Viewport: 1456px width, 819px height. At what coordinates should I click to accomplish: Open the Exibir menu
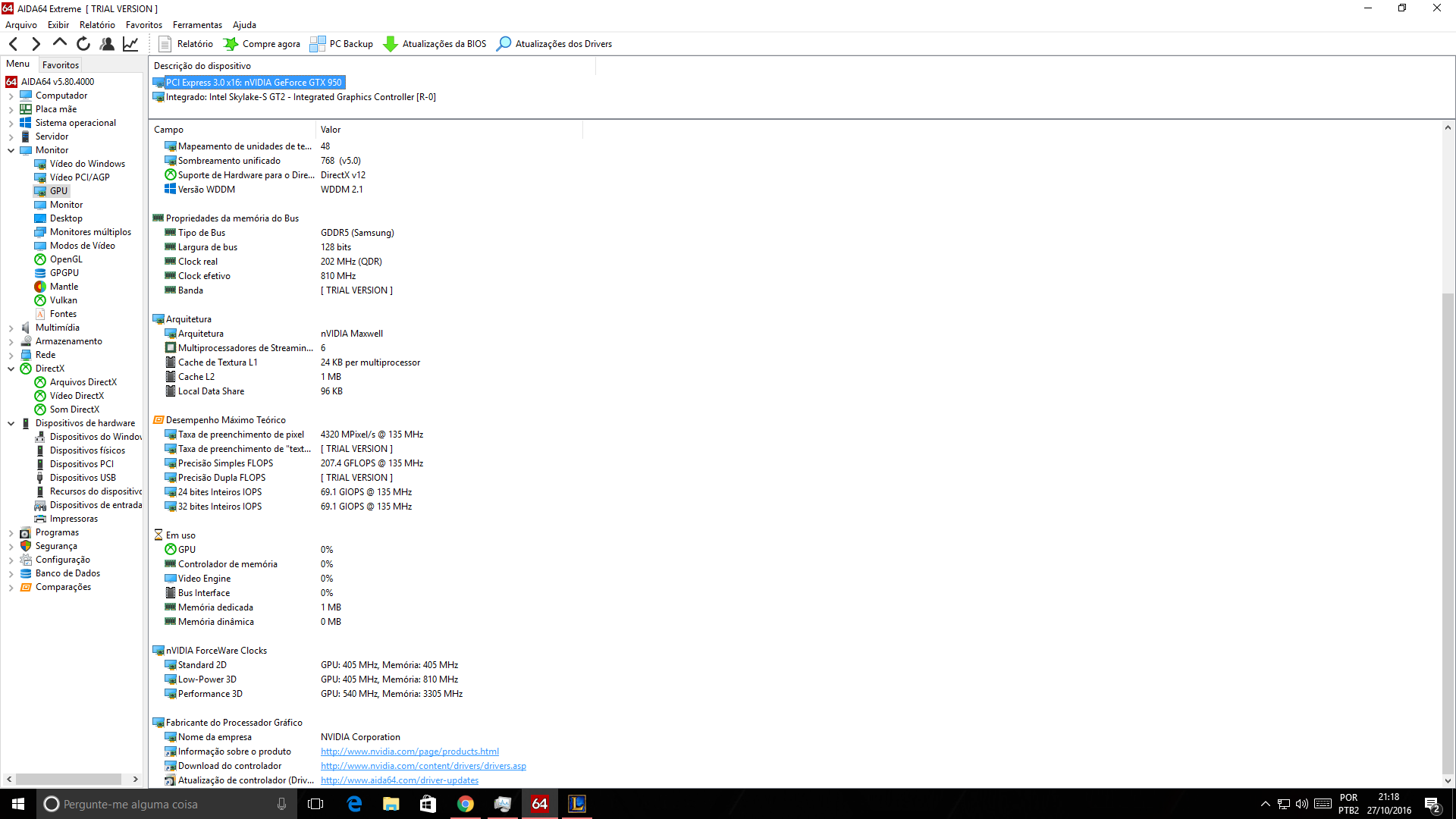click(58, 25)
